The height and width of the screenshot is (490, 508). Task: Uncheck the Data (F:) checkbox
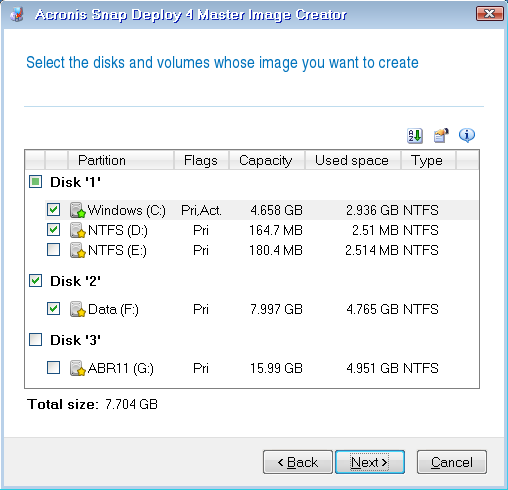click(53, 309)
